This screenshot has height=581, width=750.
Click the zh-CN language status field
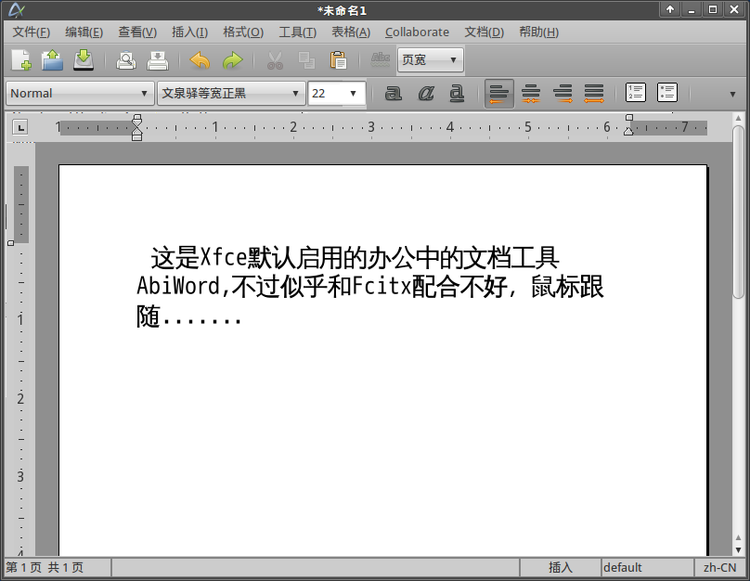point(720,568)
